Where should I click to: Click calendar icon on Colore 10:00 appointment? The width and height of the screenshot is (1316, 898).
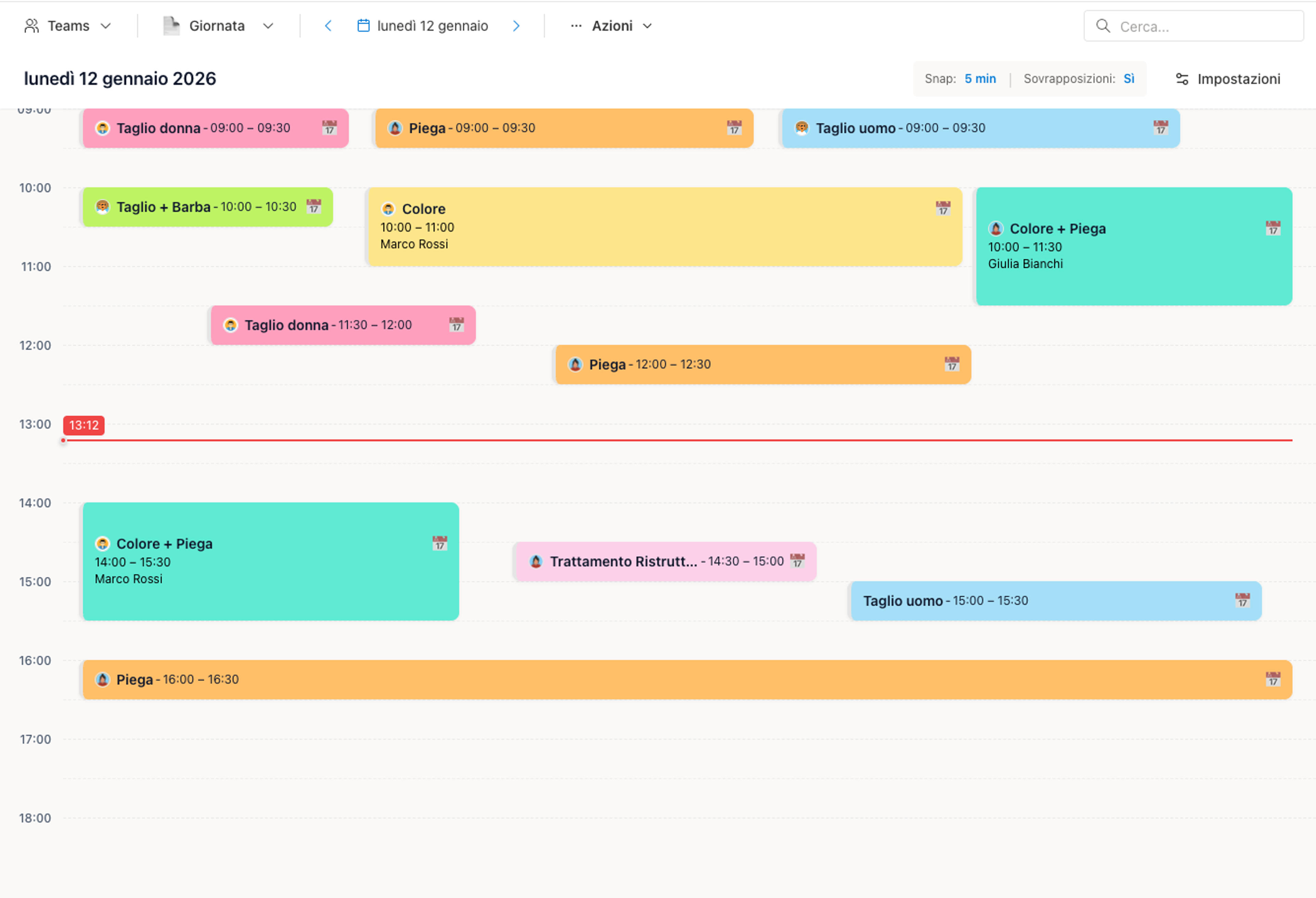coord(943,208)
